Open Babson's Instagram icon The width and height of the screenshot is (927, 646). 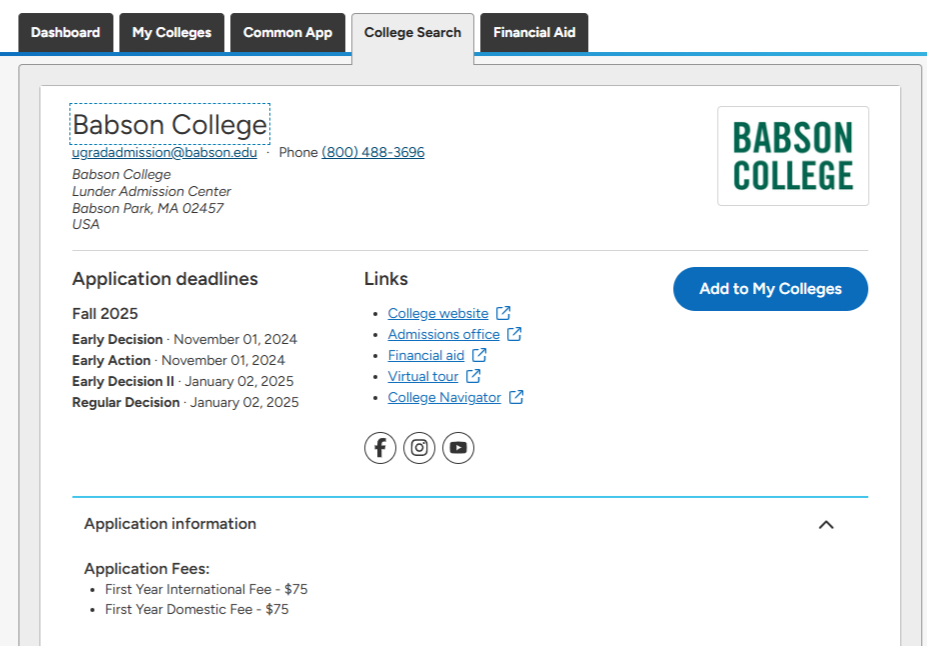tap(419, 448)
